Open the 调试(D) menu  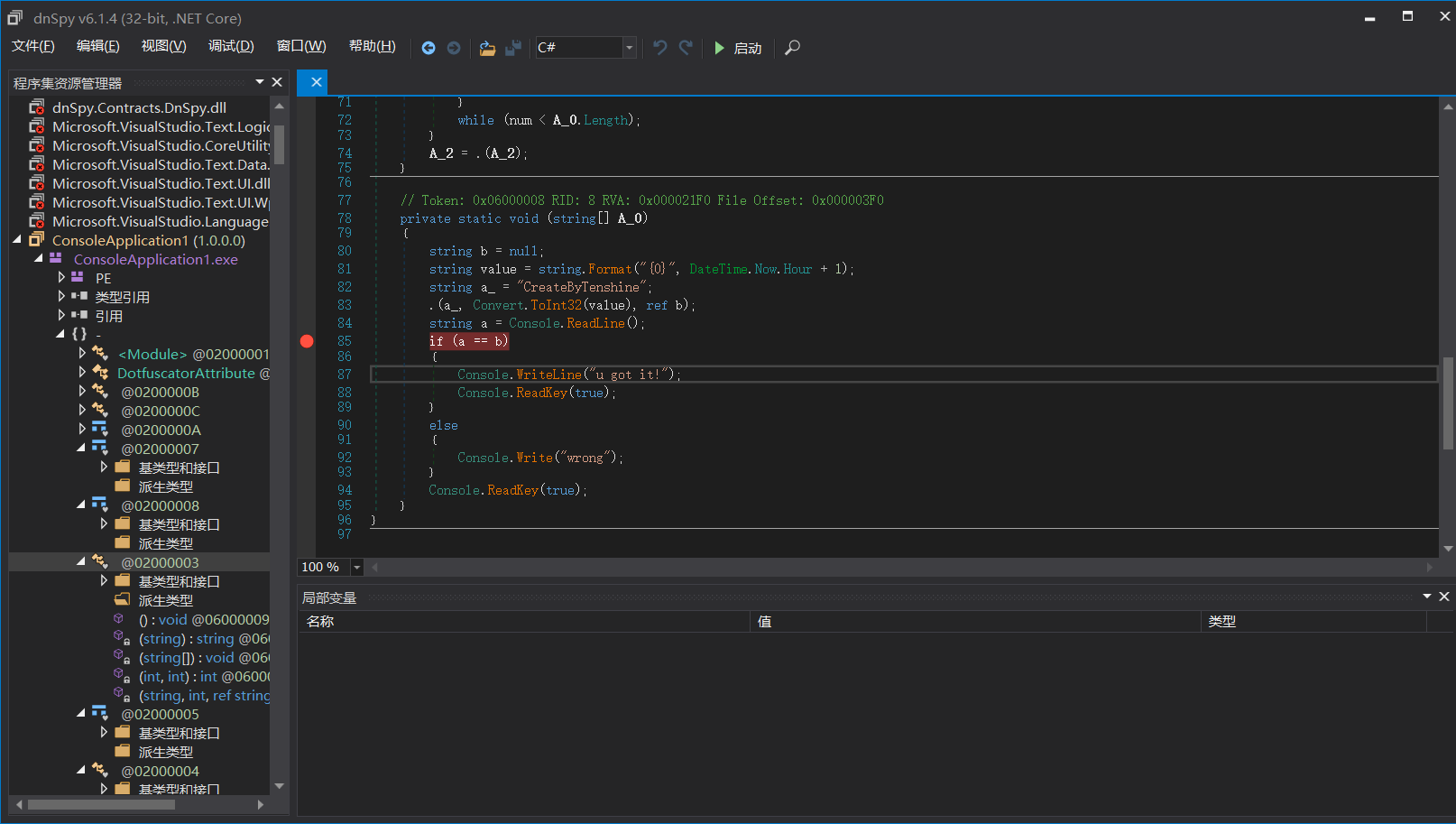click(231, 46)
